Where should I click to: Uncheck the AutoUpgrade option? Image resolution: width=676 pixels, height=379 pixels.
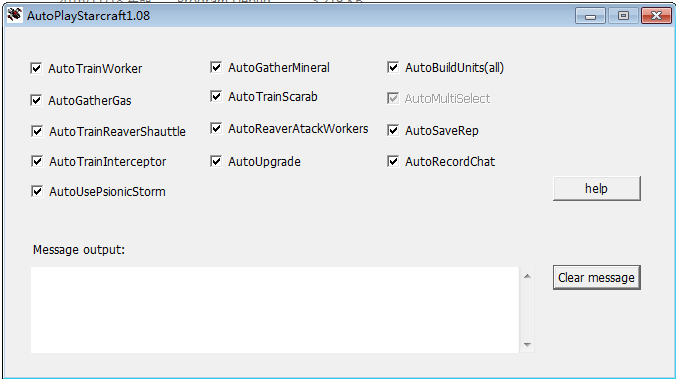coord(216,161)
